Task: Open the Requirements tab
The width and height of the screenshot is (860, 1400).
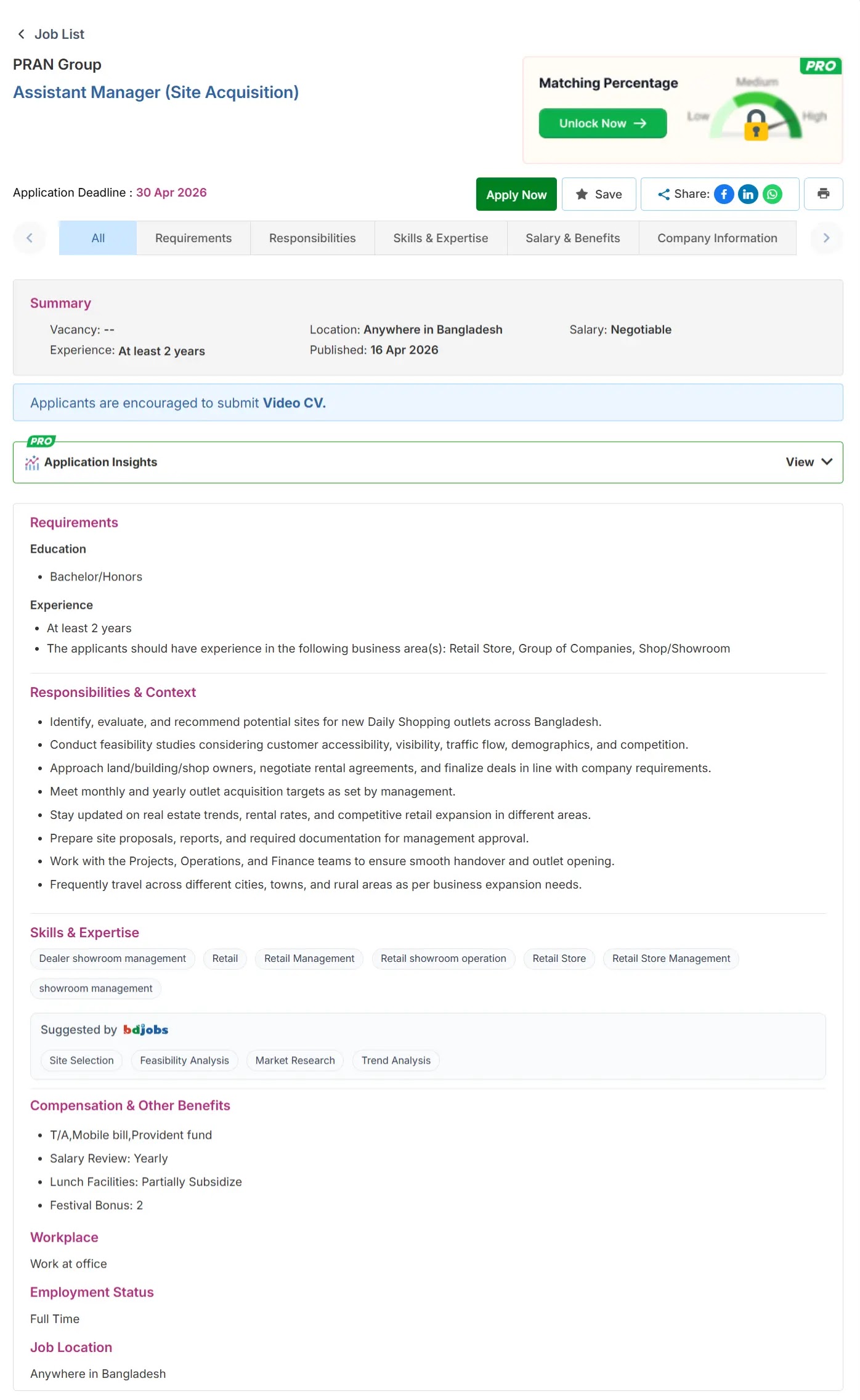Action: click(x=193, y=238)
